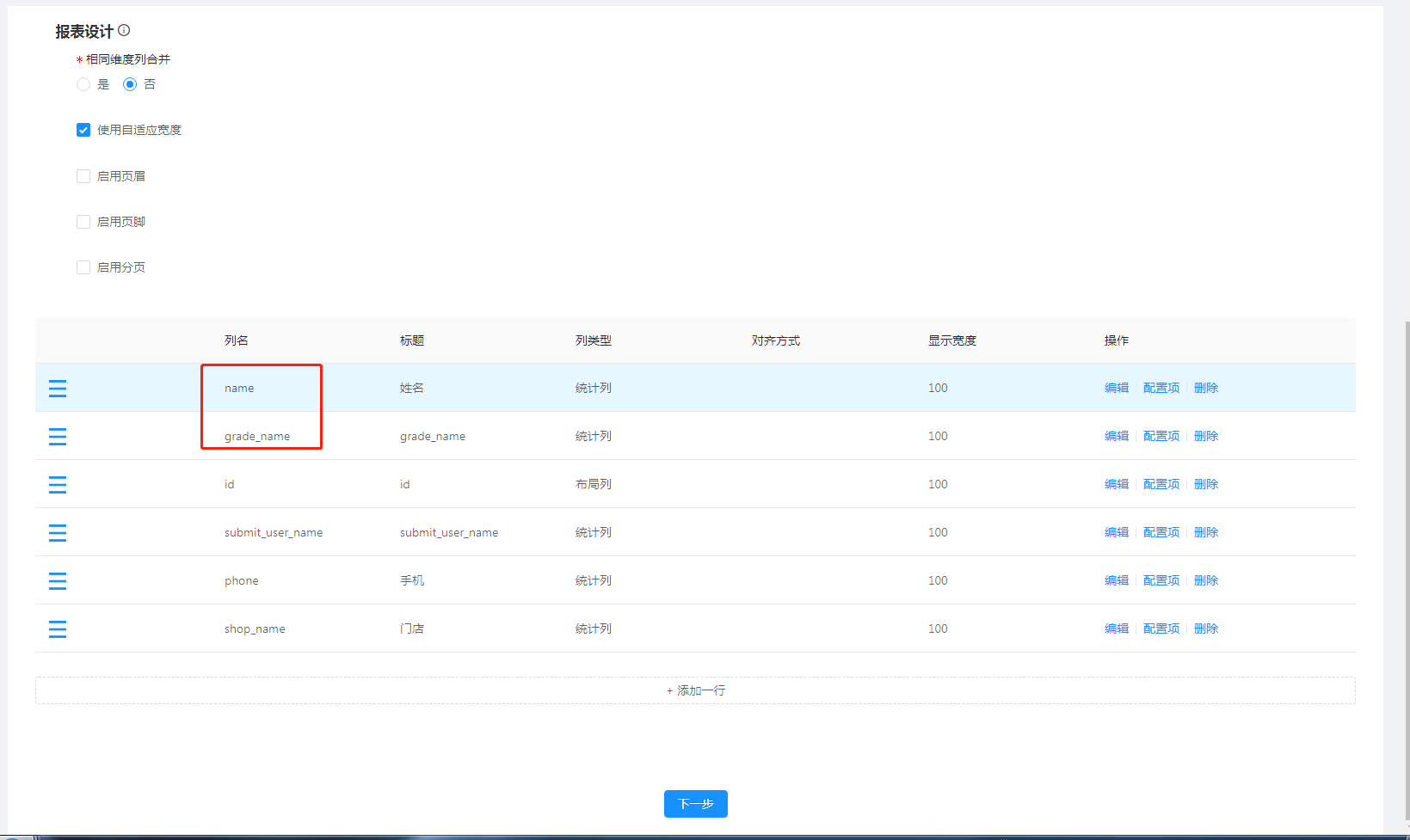1410x840 pixels.
Task: Open 配置项 for the phone row
Action: pos(1161,580)
